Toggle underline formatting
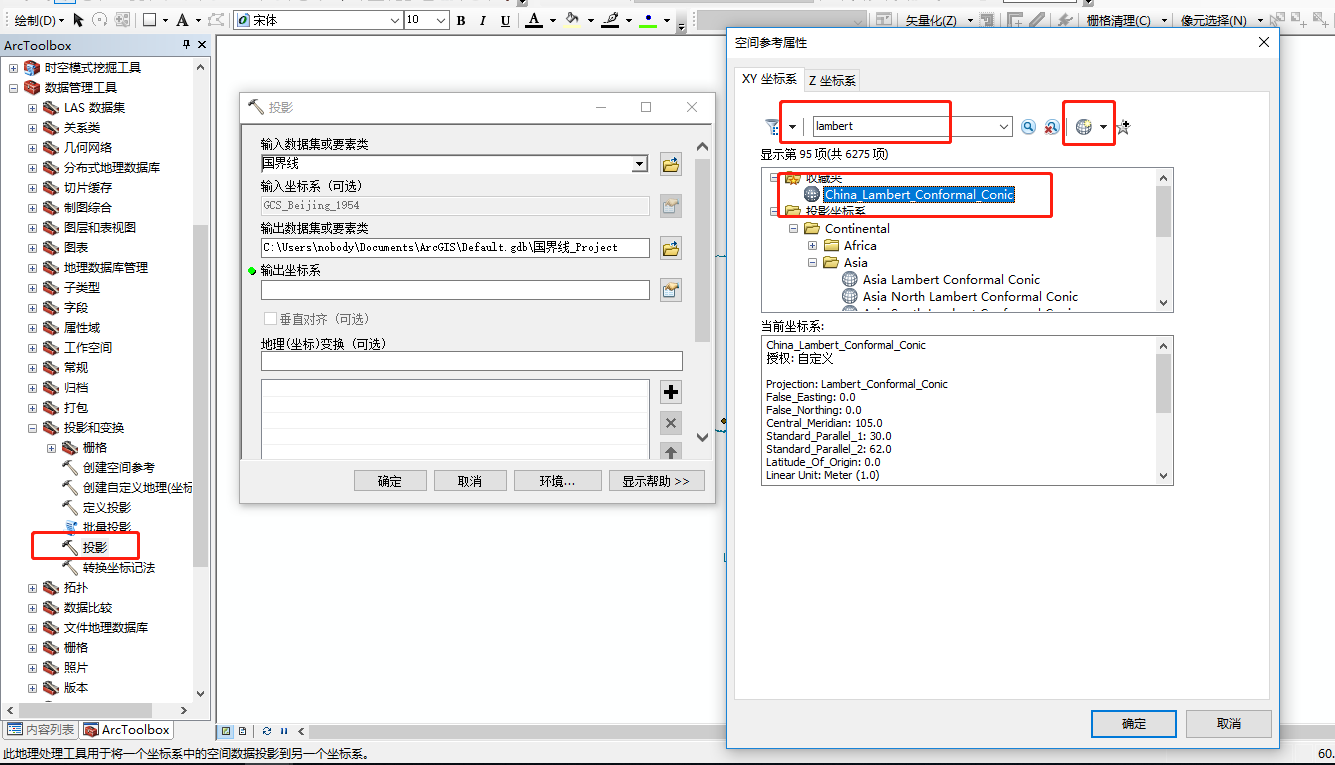The width and height of the screenshot is (1335, 765). tap(505, 21)
